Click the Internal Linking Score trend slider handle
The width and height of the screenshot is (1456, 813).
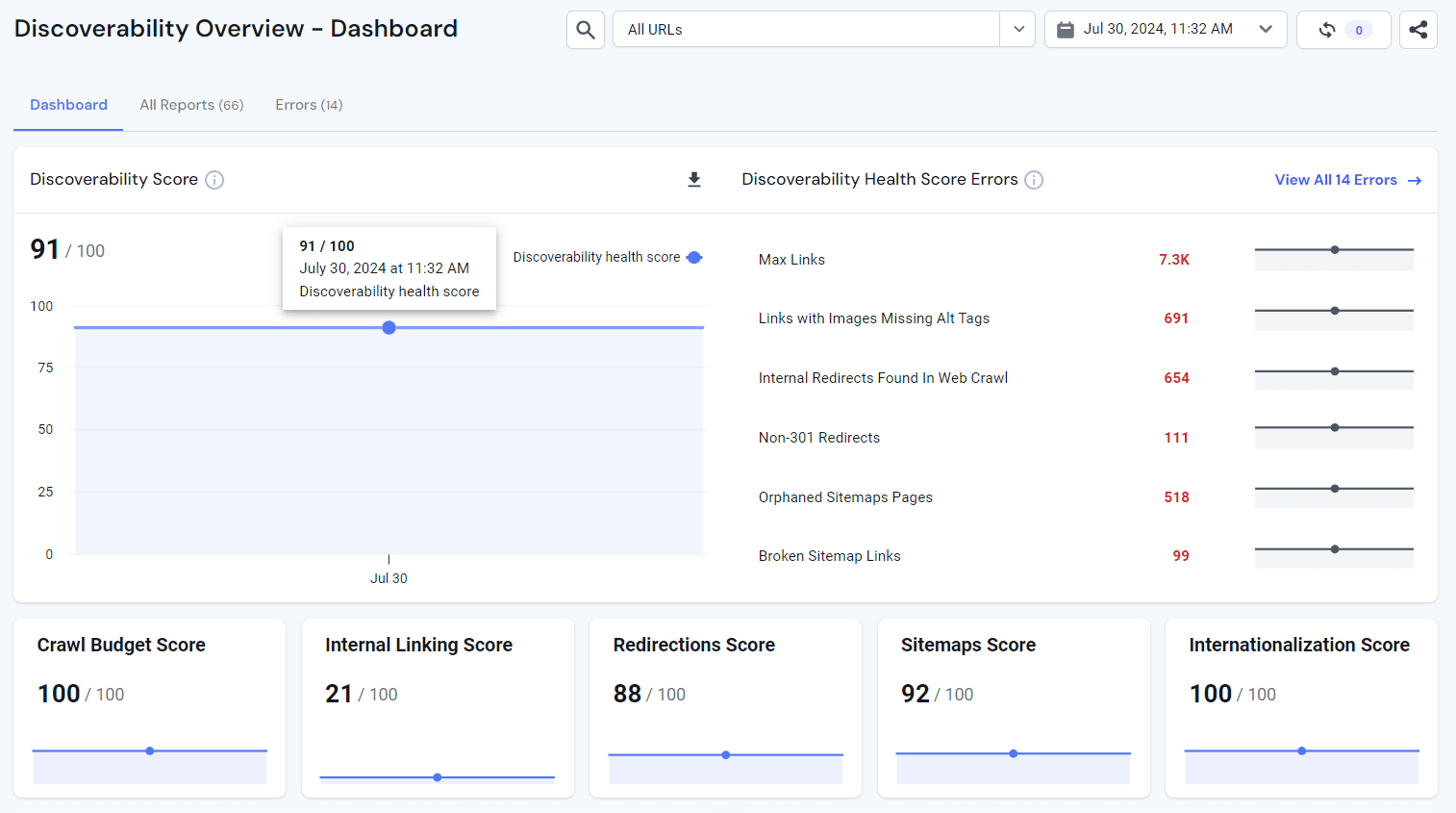[438, 776]
